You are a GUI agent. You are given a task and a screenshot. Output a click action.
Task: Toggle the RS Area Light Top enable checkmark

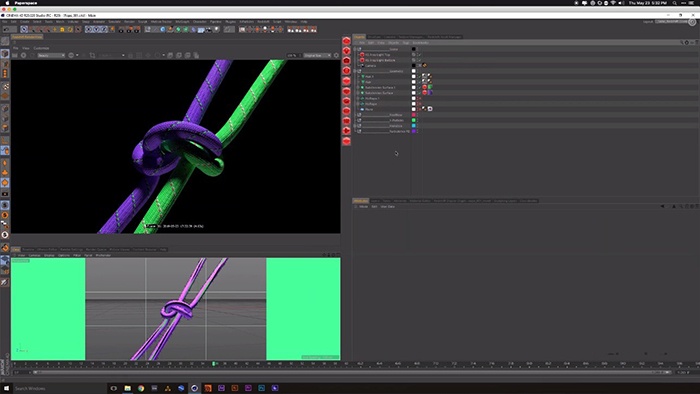coord(420,55)
